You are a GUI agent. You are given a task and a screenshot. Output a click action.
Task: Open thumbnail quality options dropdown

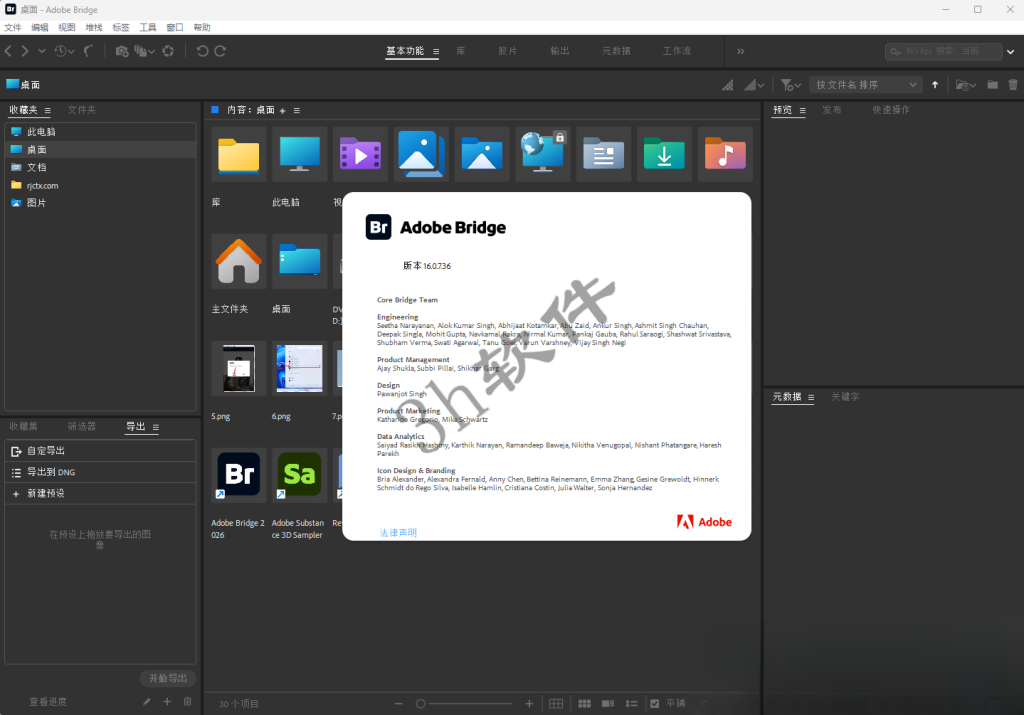coord(754,85)
